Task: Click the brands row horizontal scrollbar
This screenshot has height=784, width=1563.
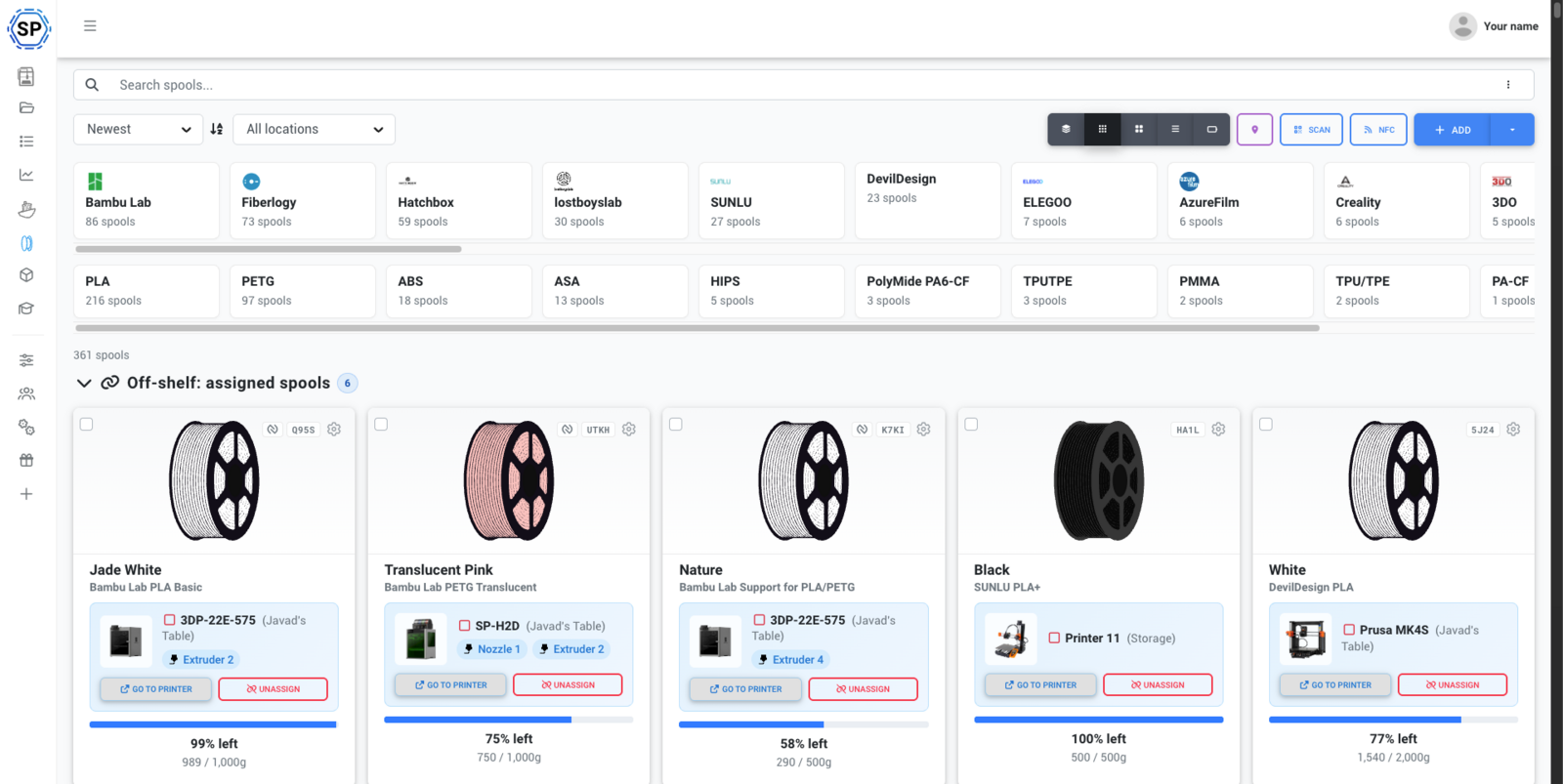Action: (269, 249)
